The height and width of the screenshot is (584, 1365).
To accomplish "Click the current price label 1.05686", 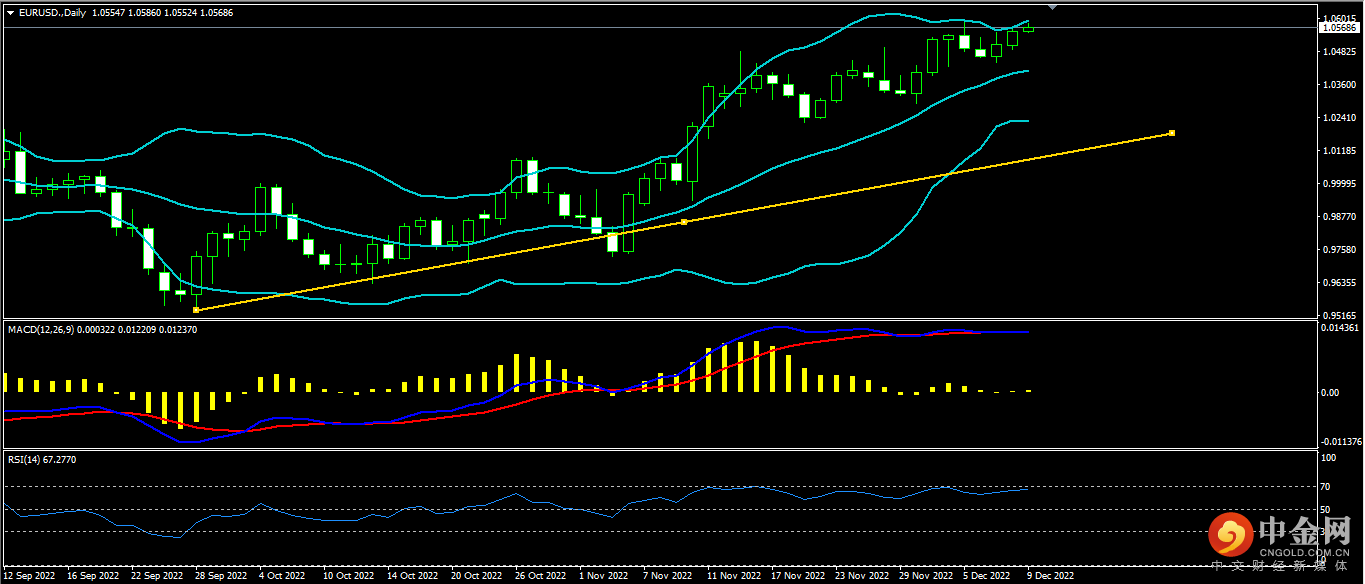I will (x=1338, y=29).
